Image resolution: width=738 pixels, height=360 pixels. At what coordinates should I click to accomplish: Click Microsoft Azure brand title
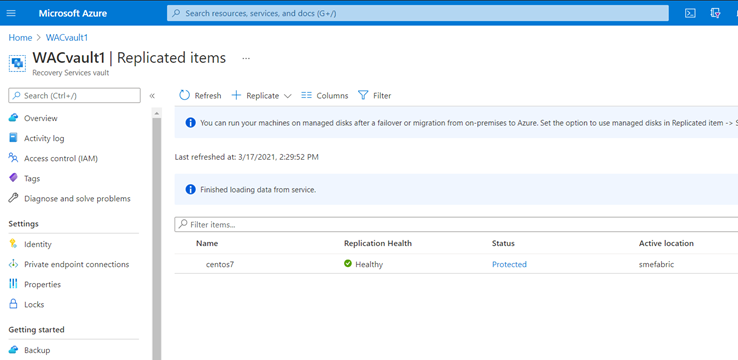pos(72,13)
